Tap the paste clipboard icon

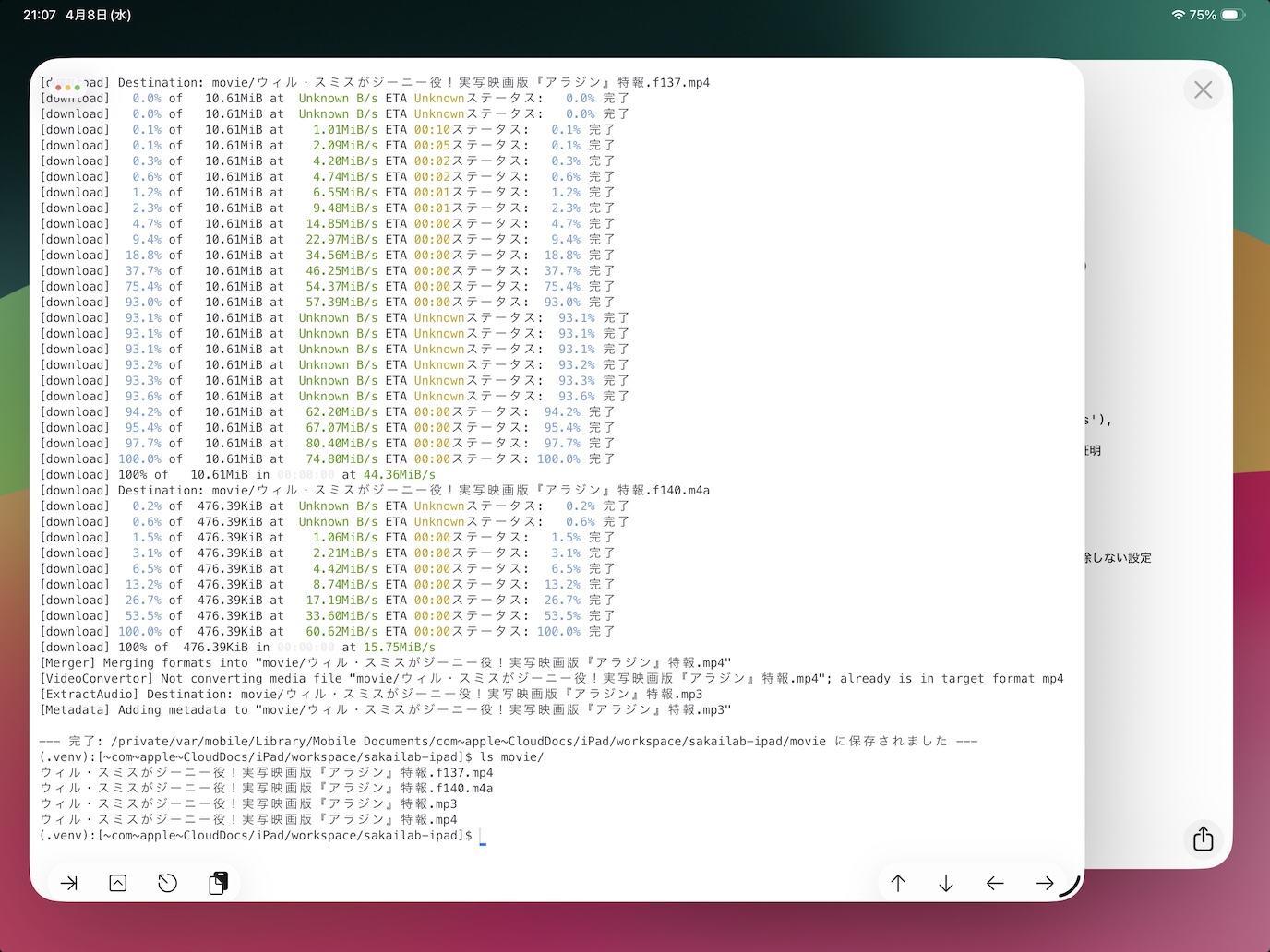coord(218,883)
